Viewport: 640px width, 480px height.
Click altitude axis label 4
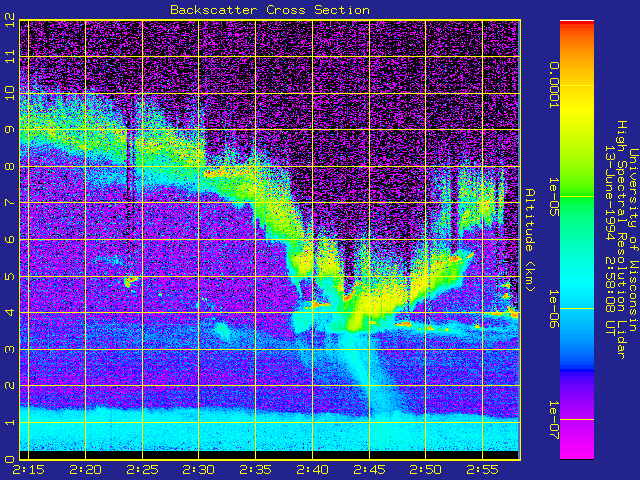coord(10,313)
